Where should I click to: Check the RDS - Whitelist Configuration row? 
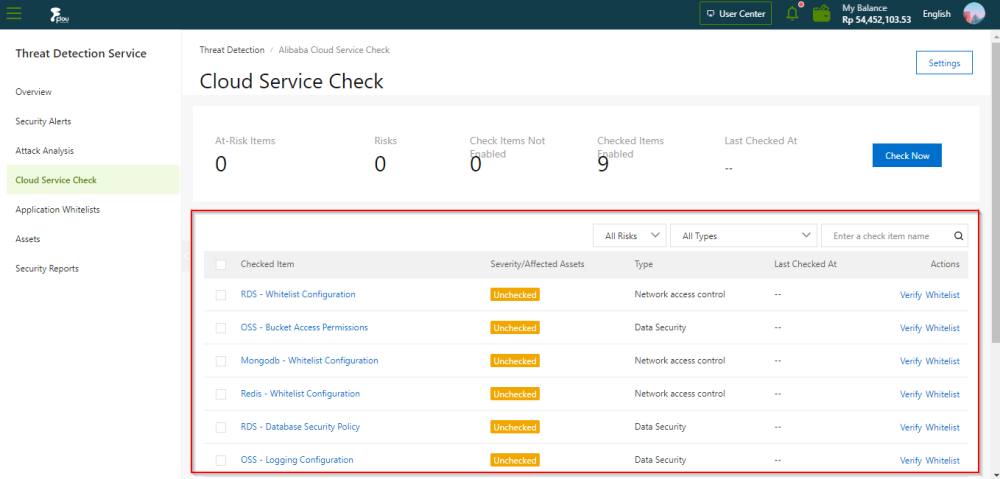tap(221, 295)
